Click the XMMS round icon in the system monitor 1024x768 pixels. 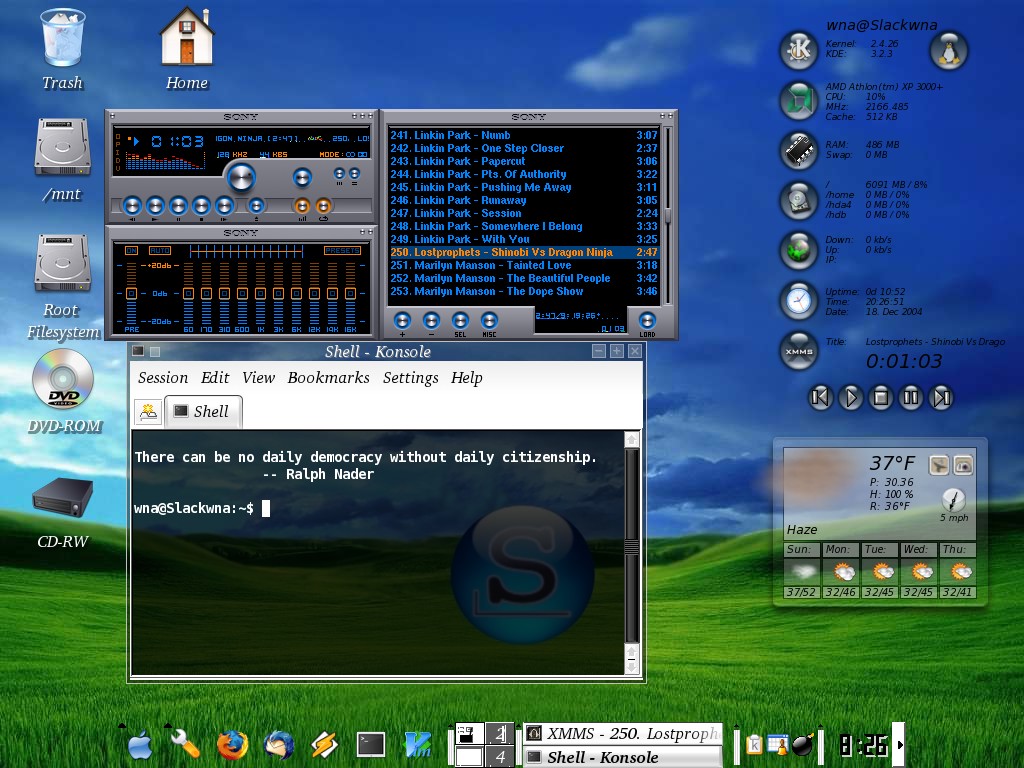click(x=799, y=351)
